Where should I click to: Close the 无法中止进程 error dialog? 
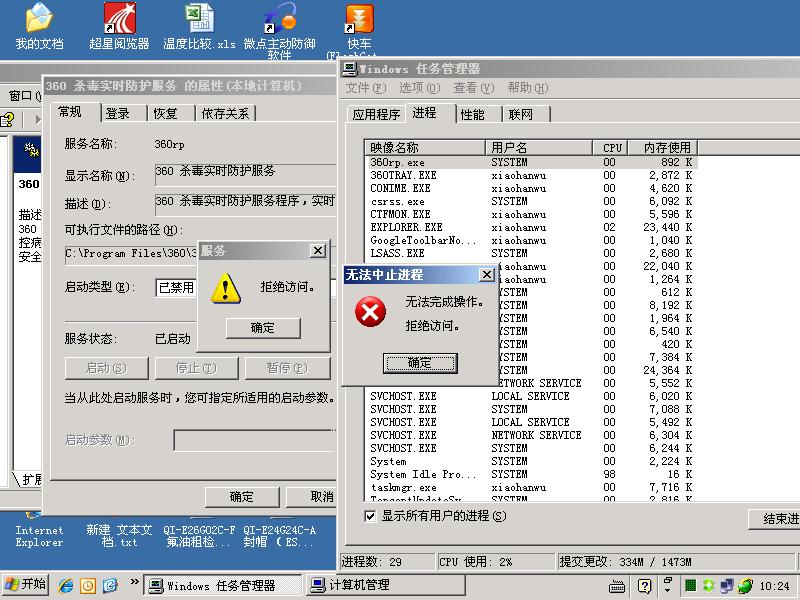click(487, 274)
